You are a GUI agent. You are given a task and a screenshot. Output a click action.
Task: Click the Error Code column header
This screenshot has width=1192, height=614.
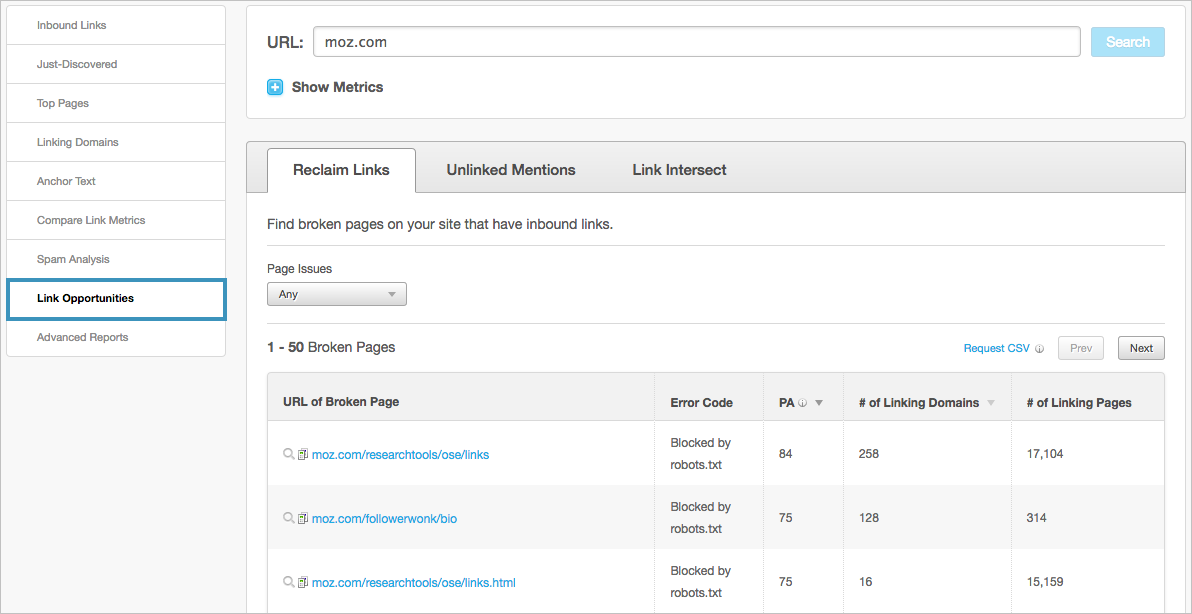coord(702,403)
